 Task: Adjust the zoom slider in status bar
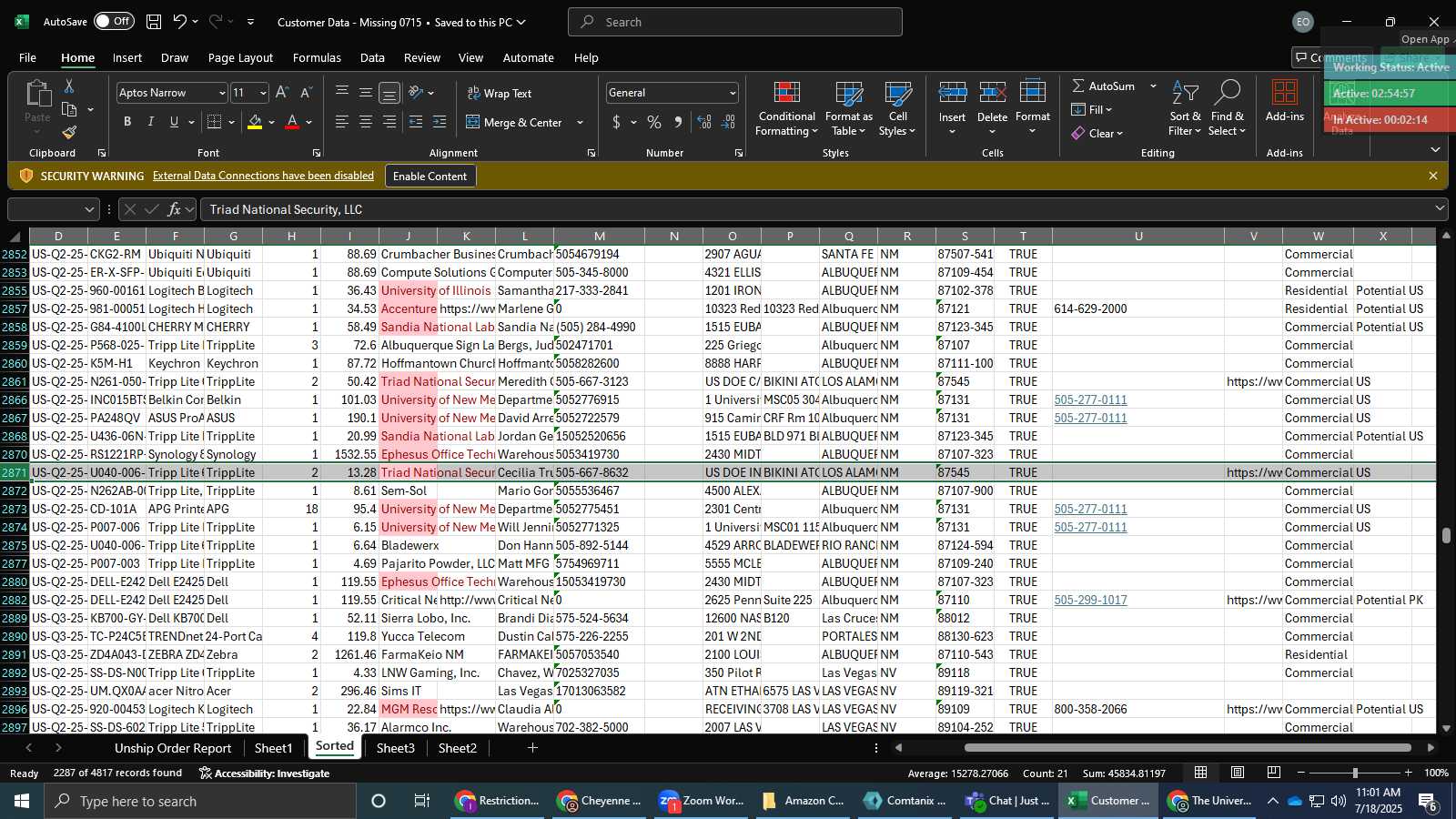click(x=1355, y=773)
